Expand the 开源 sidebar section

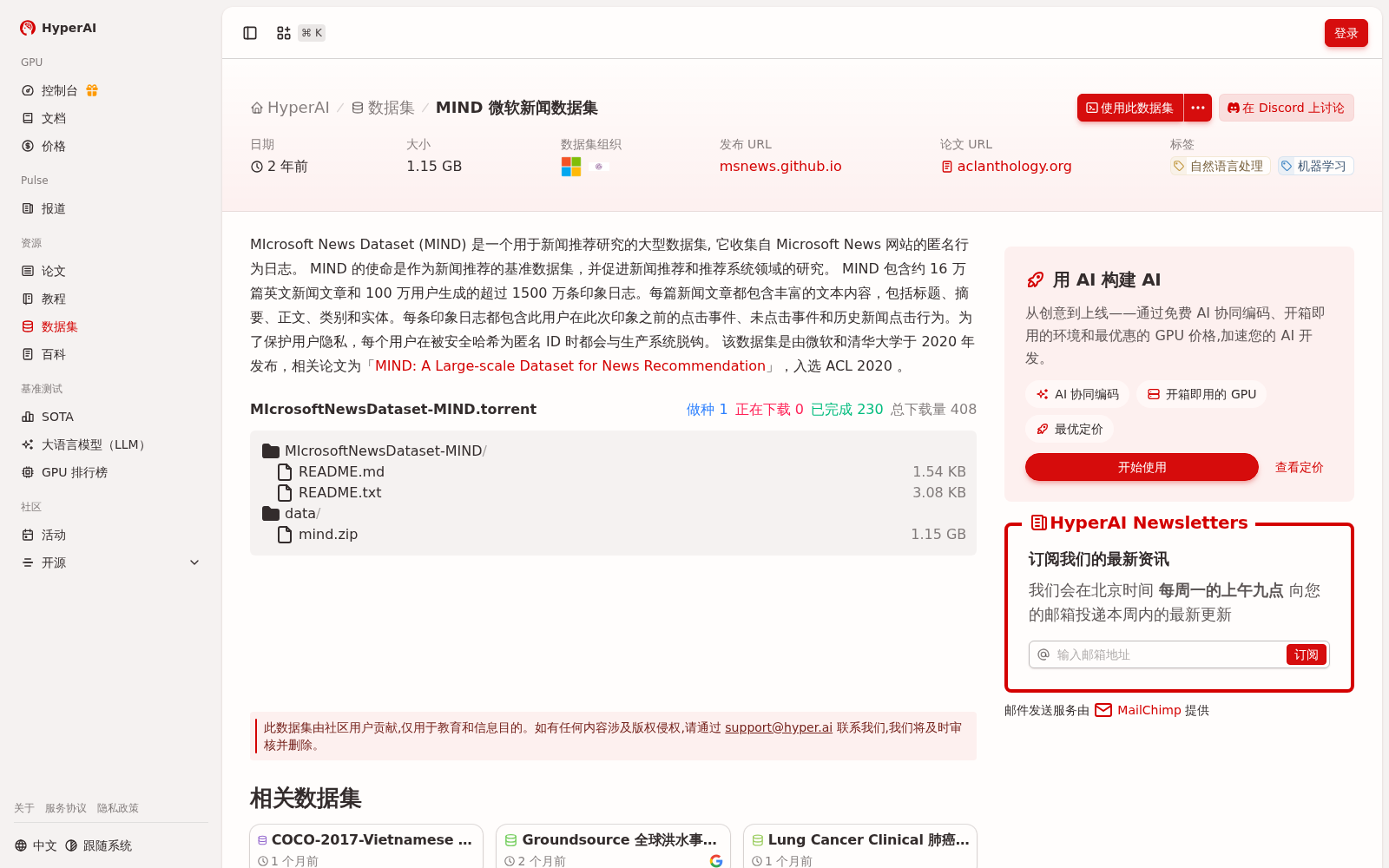pyautogui.click(x=111, y=562)
